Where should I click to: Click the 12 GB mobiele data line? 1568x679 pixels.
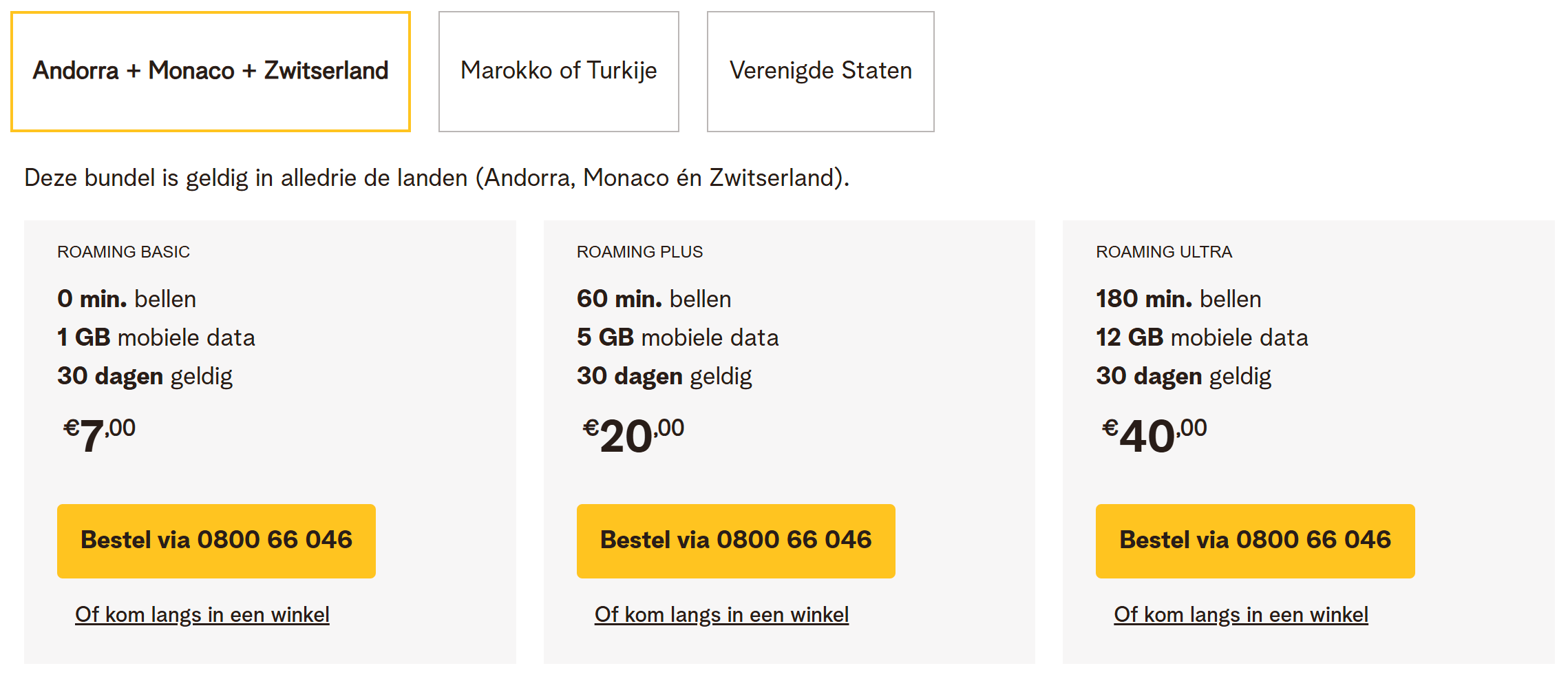pos(1201,337)
